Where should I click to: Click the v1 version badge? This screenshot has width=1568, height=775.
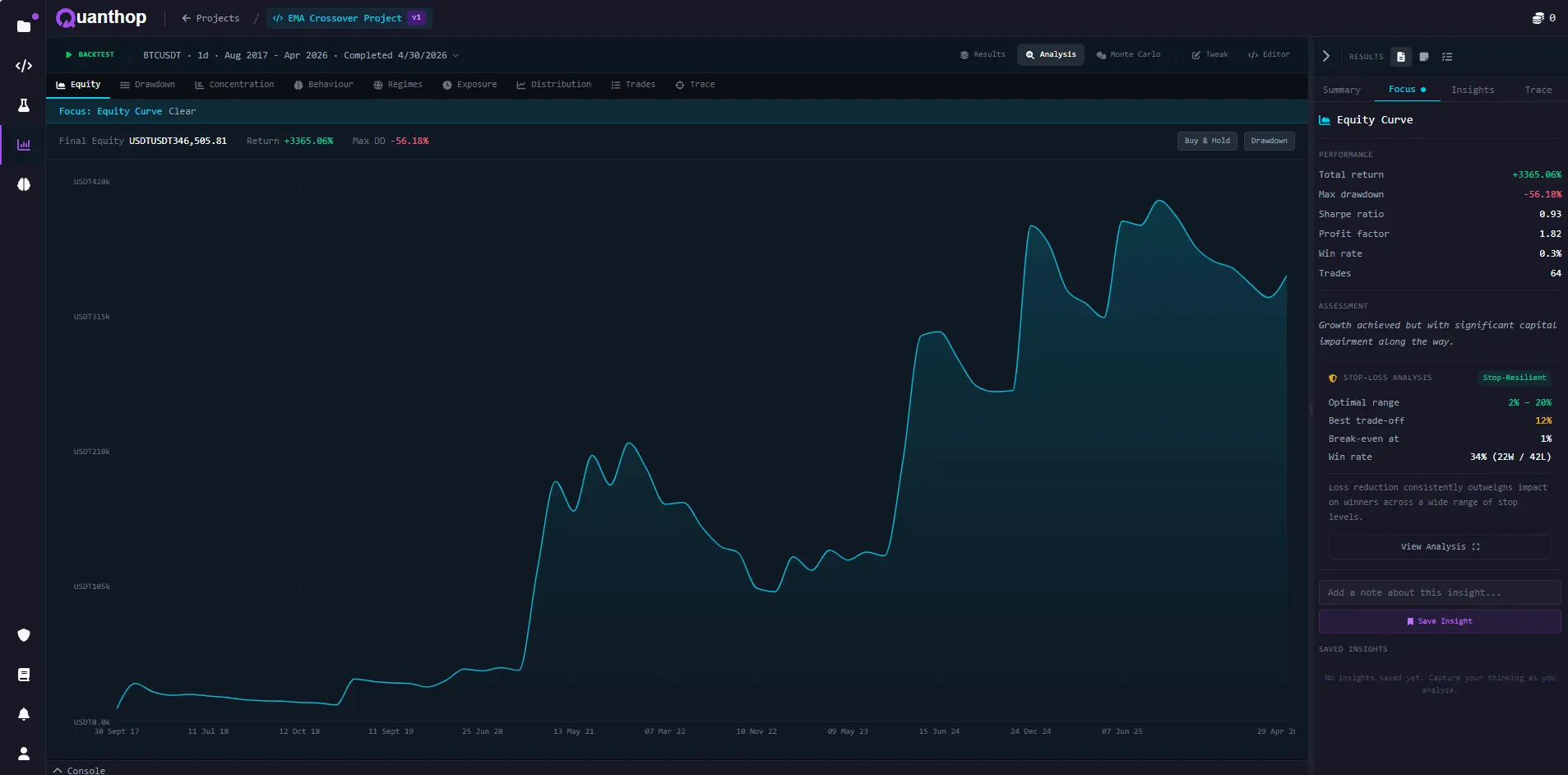(417, 17)
